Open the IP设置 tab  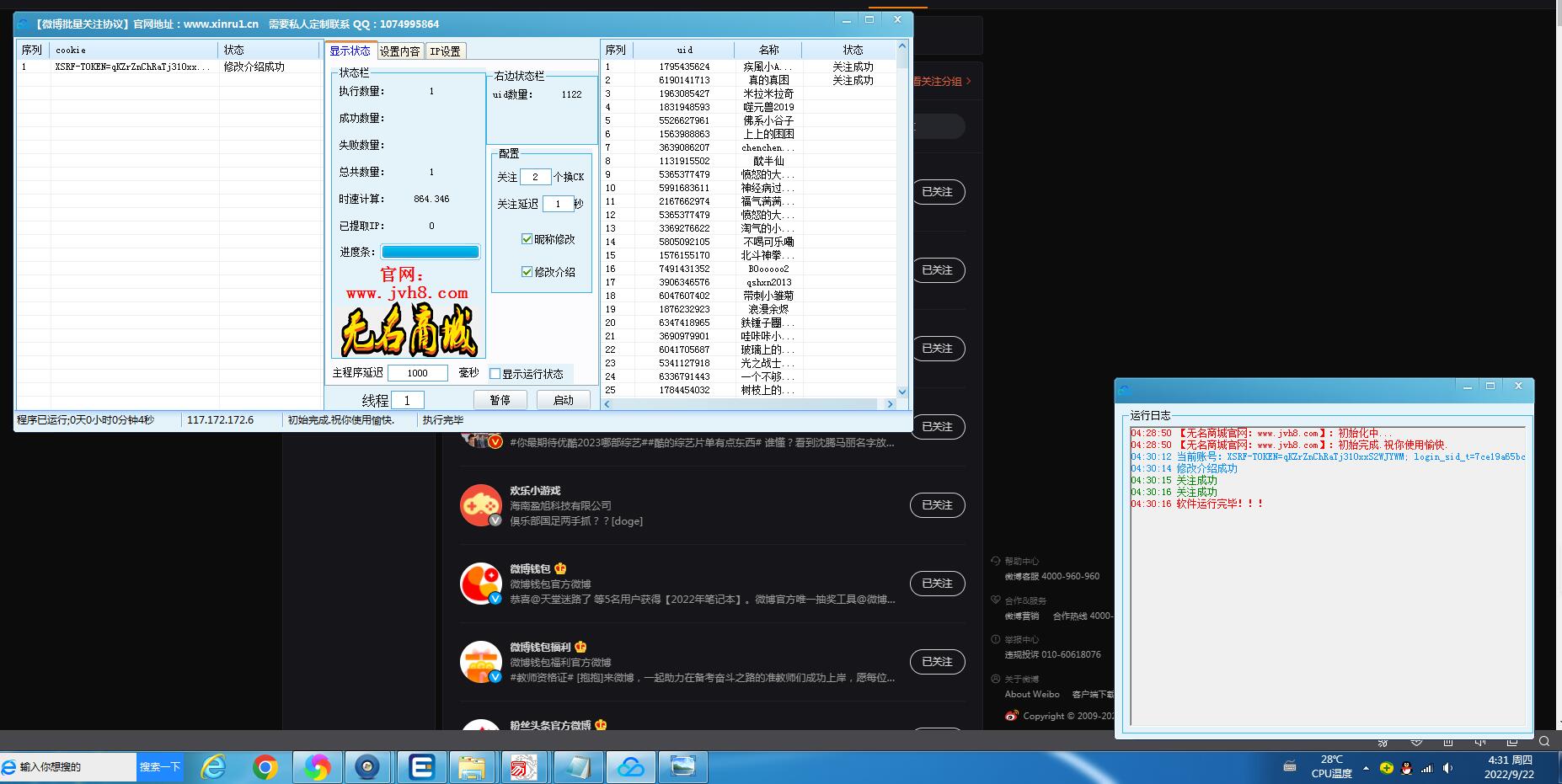coord(446,51)
